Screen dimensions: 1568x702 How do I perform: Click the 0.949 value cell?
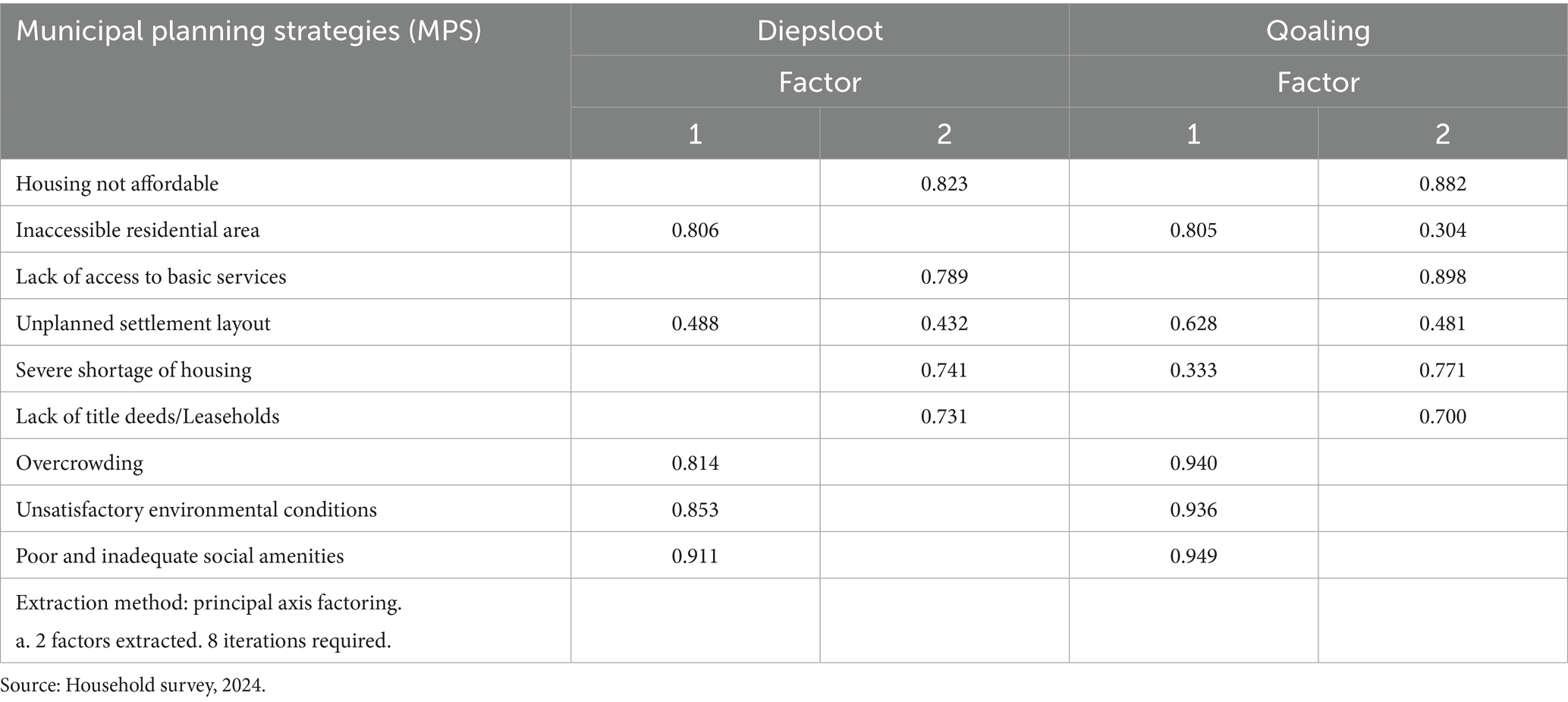click(x=1193, y=556)
